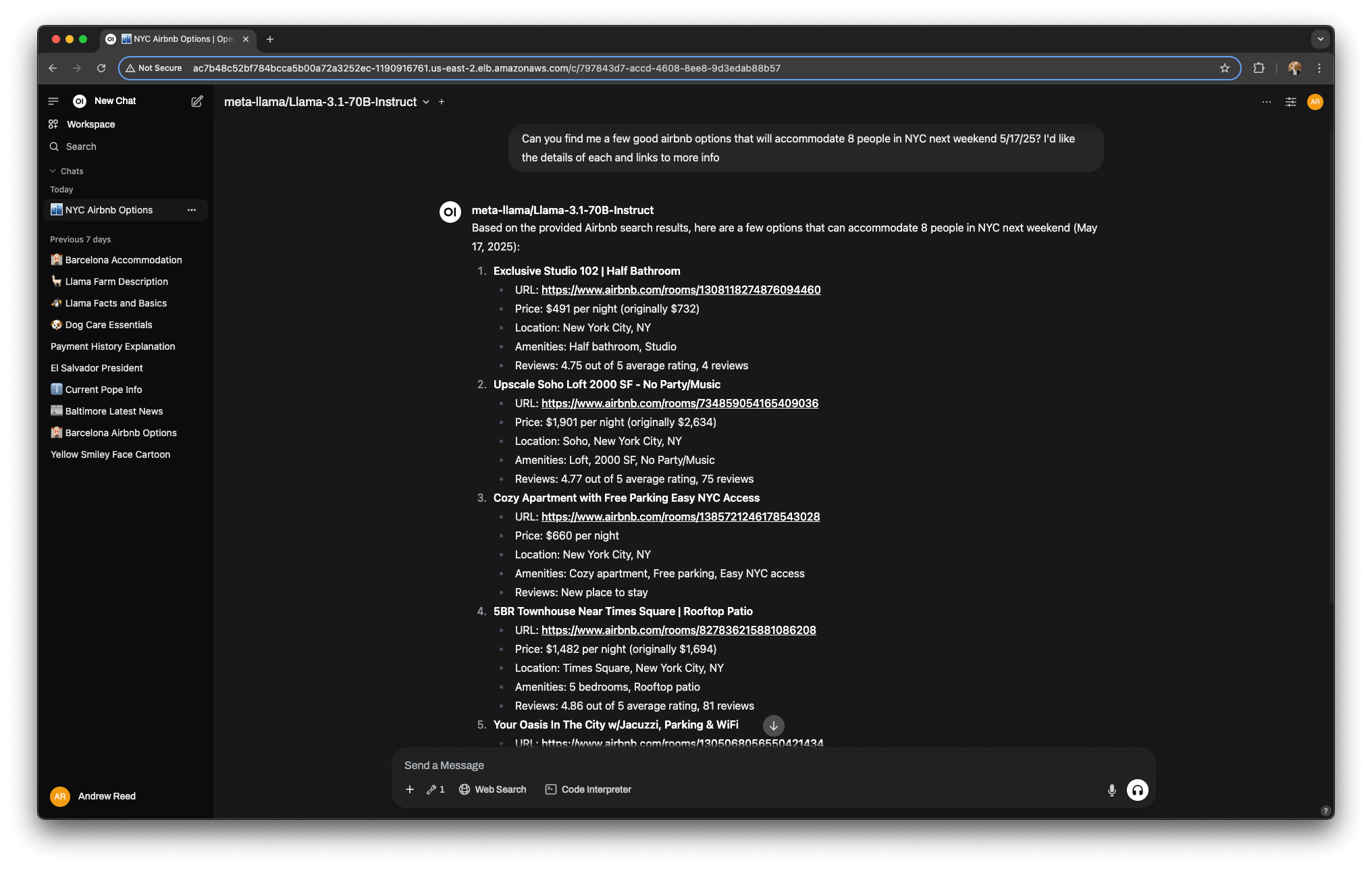Add another model with plus icon
The height and width of the screenshot is (869, 1372).
point(442,102)
